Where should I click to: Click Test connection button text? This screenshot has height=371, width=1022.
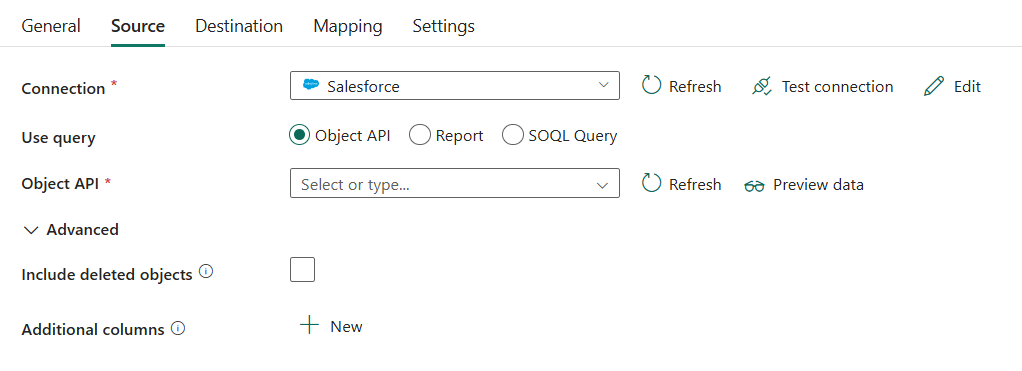(837, 87)
